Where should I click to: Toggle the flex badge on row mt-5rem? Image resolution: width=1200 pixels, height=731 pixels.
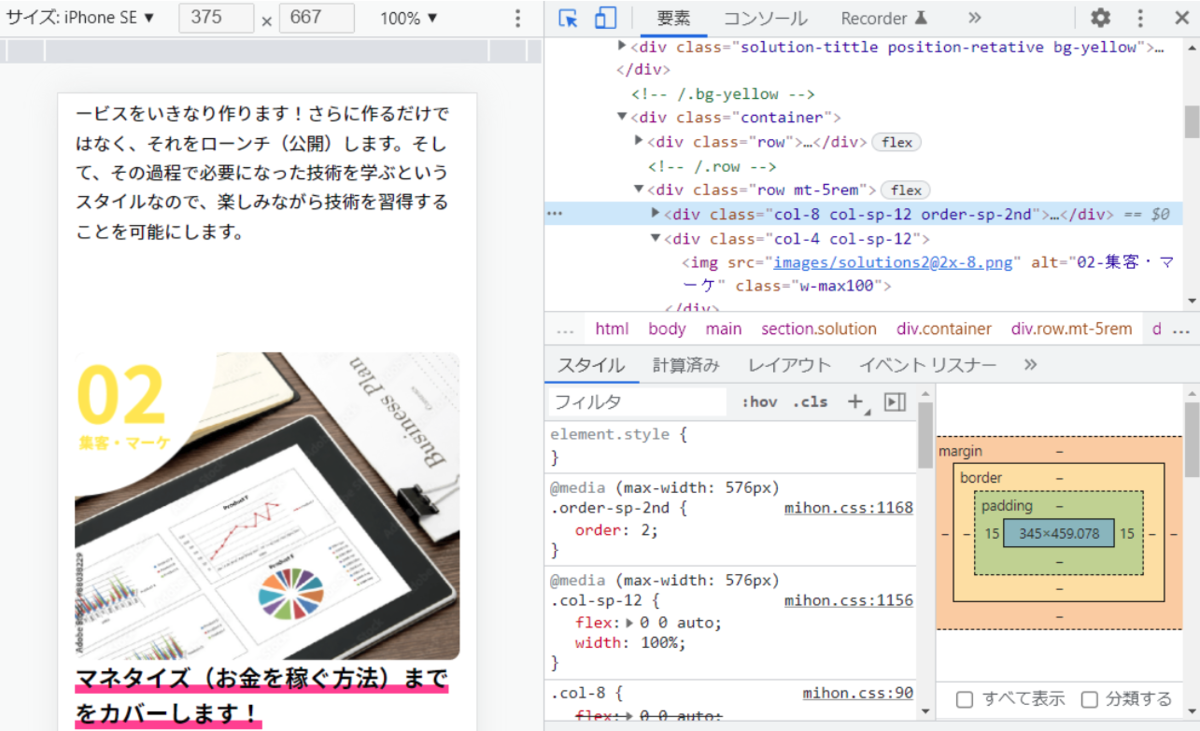(x=906, y=190)
